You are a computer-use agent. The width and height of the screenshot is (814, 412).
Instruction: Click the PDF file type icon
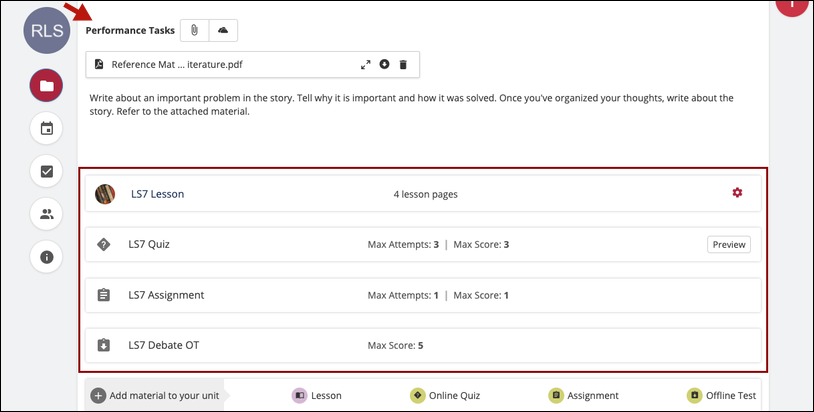[99, 64]
